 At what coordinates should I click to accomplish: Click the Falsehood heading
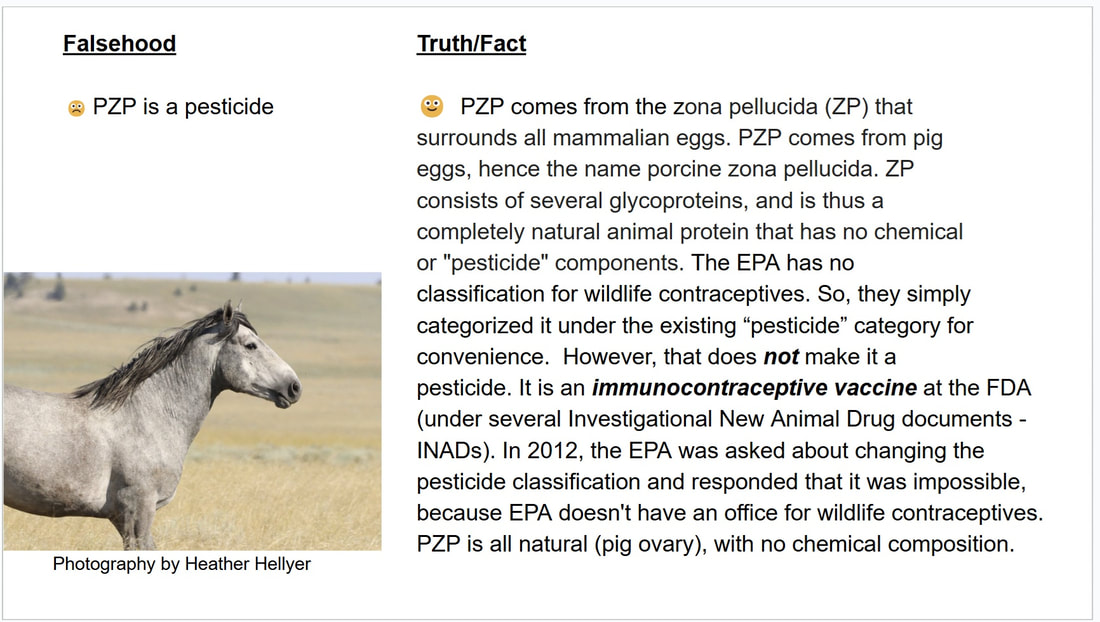coord(119,43)
